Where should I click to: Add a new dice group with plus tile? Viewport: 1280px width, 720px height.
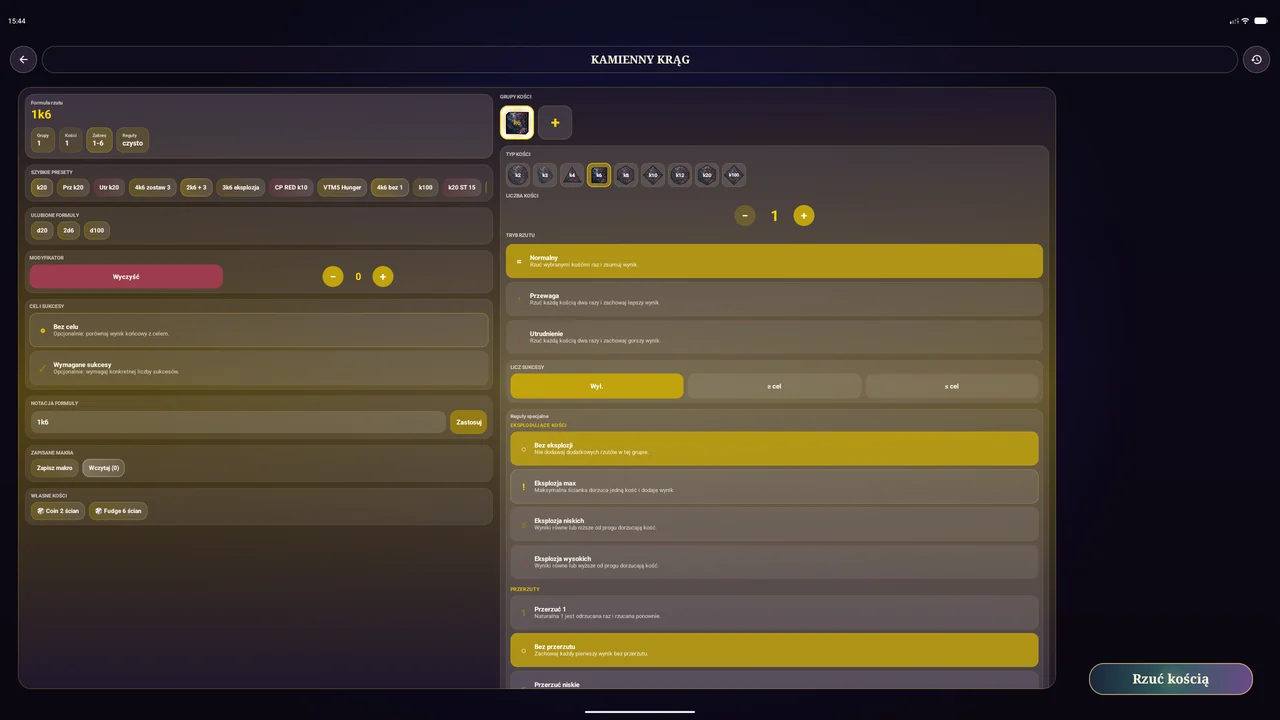(555, 123)
